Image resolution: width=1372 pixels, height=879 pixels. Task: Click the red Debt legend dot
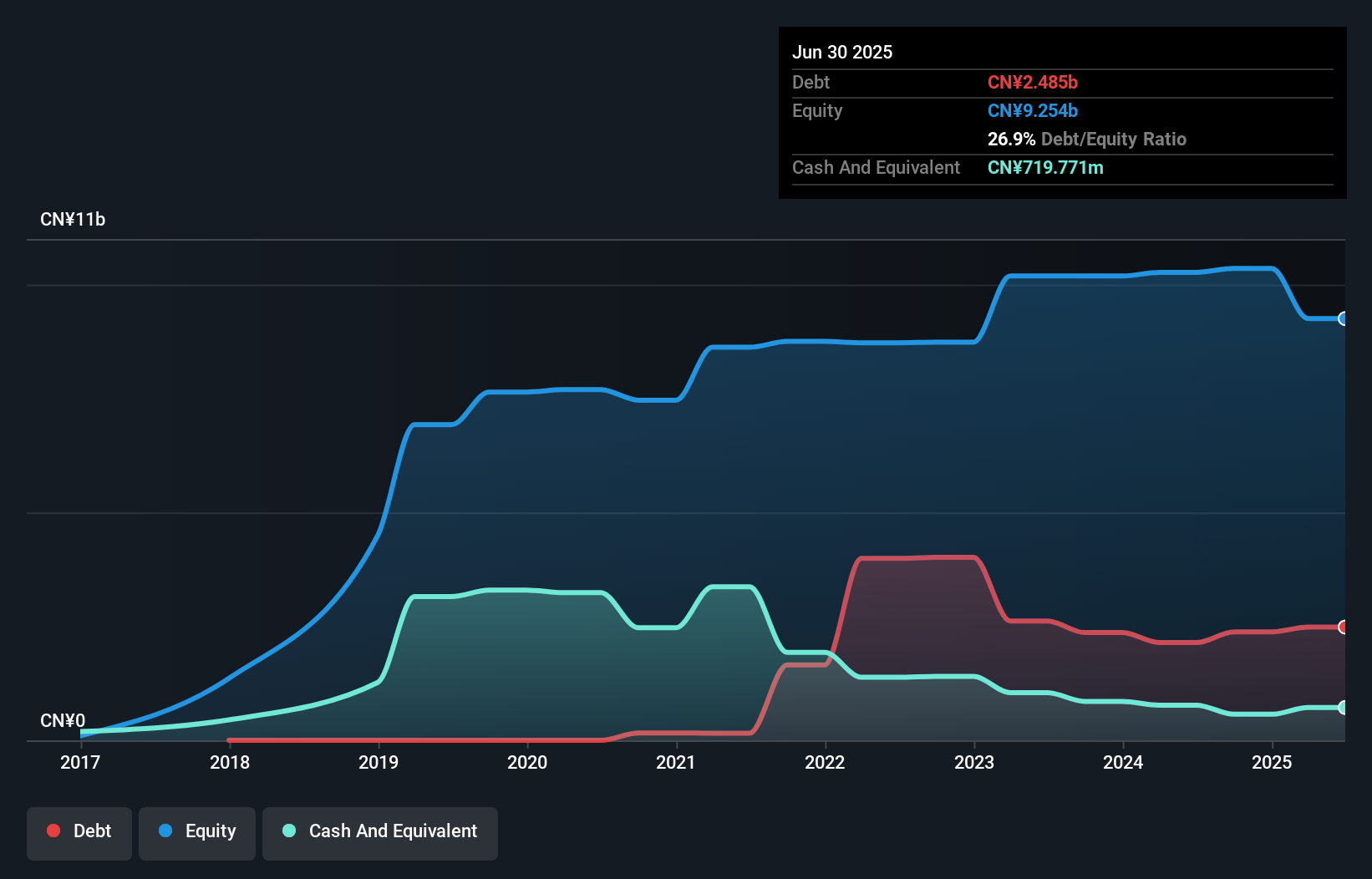tap(53, 831)
